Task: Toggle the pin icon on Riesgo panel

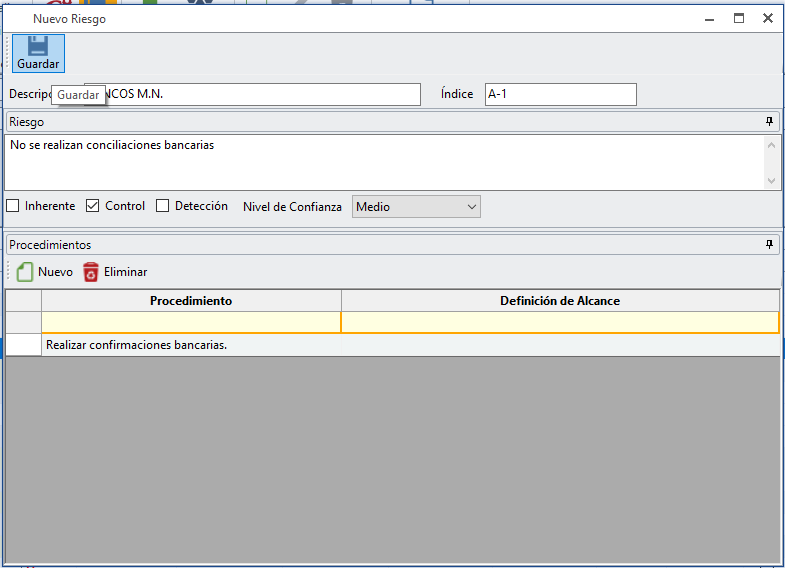Action: pos(769,122)
